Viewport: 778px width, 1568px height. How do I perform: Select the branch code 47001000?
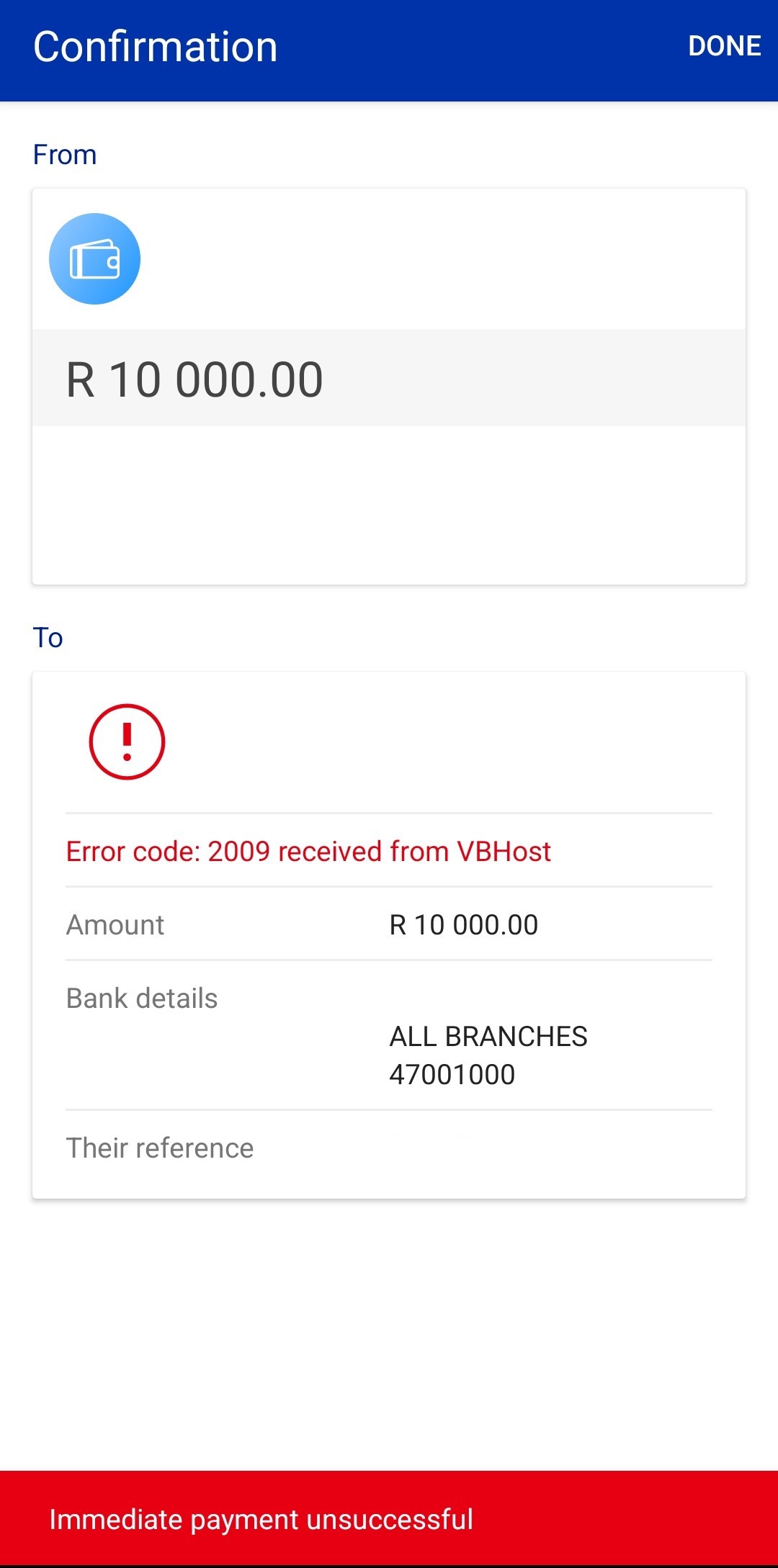click(452, 1075)
